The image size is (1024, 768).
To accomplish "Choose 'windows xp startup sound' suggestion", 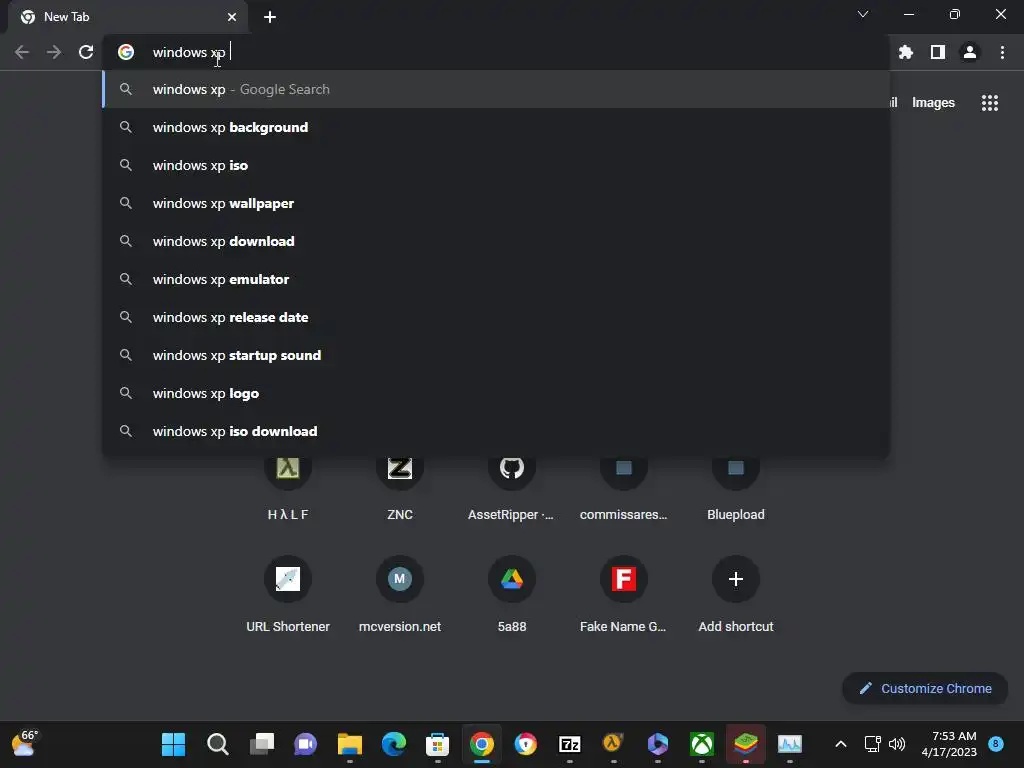I will pyautogui.click(x=496, y=355).
